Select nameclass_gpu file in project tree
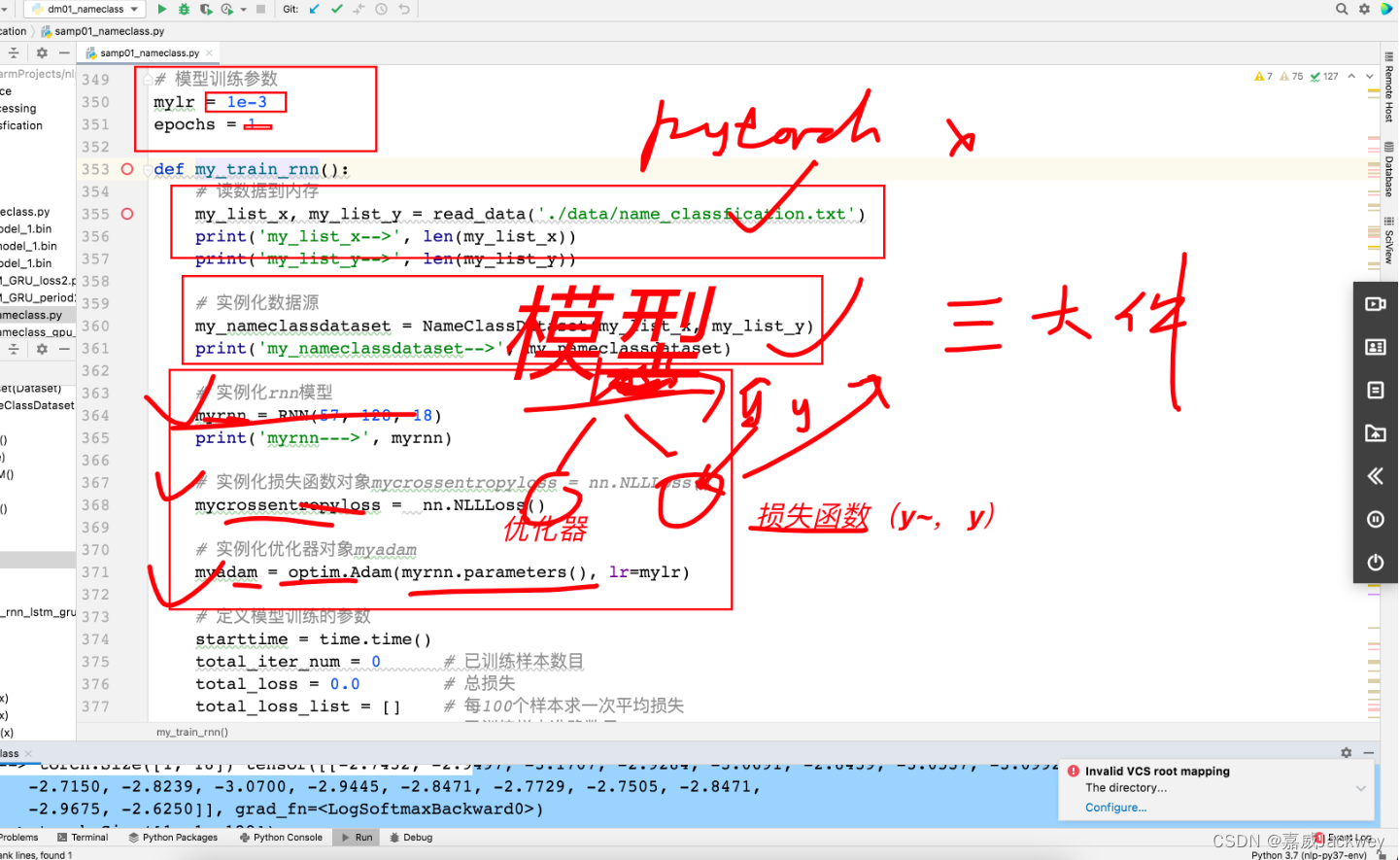This screenshot has width=1400, height=860. coord(38,332)
